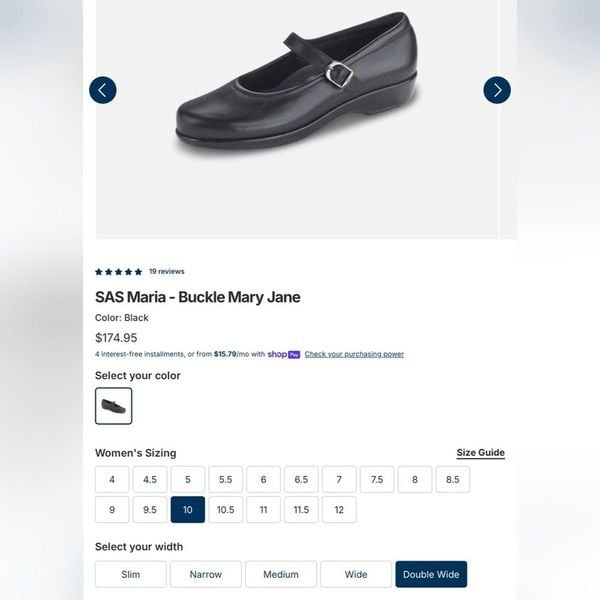The height and width of the screenshot is (600, 600).
Task: Select size 9
Action: pyautogui.click(x=112, y=510)
